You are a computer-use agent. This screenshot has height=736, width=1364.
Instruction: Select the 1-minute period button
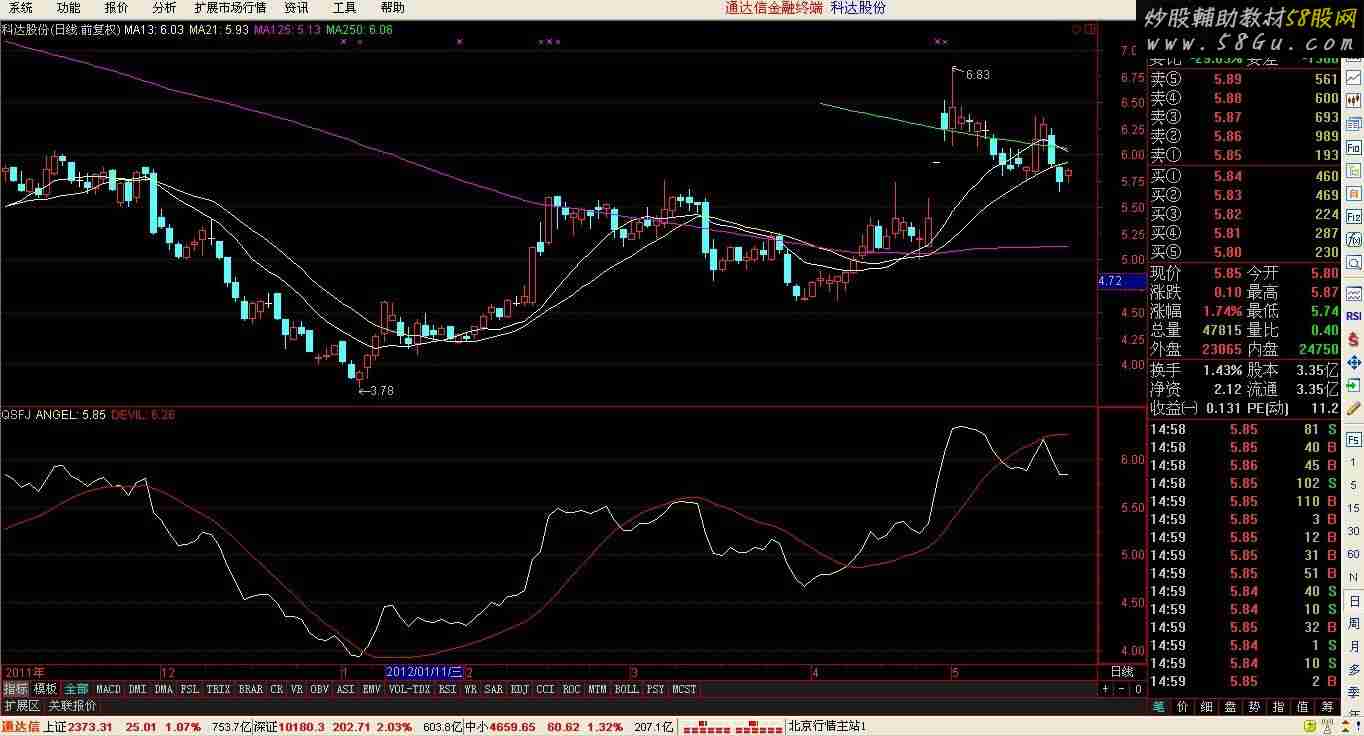tap(1354, 462)
